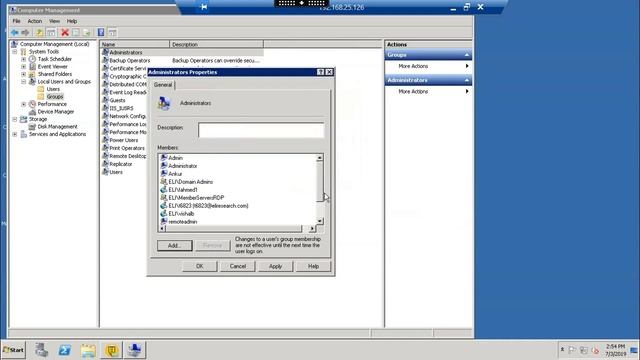Click the members list scroll down arrow
Screen dimensions: 640x360
tap(320, 221)
